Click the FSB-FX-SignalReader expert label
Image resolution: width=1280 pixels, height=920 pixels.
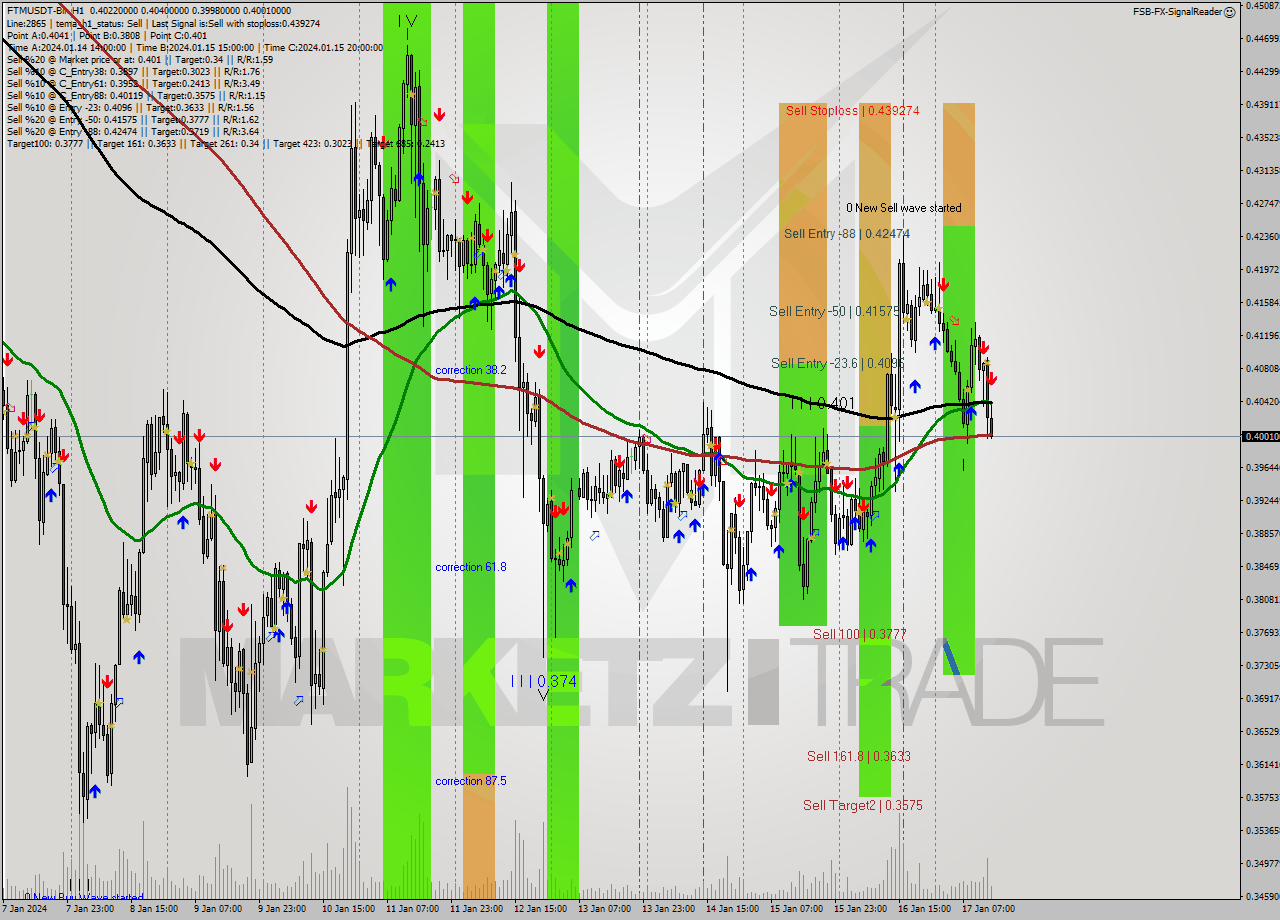pyautogui.click(x=1177, y=12)
